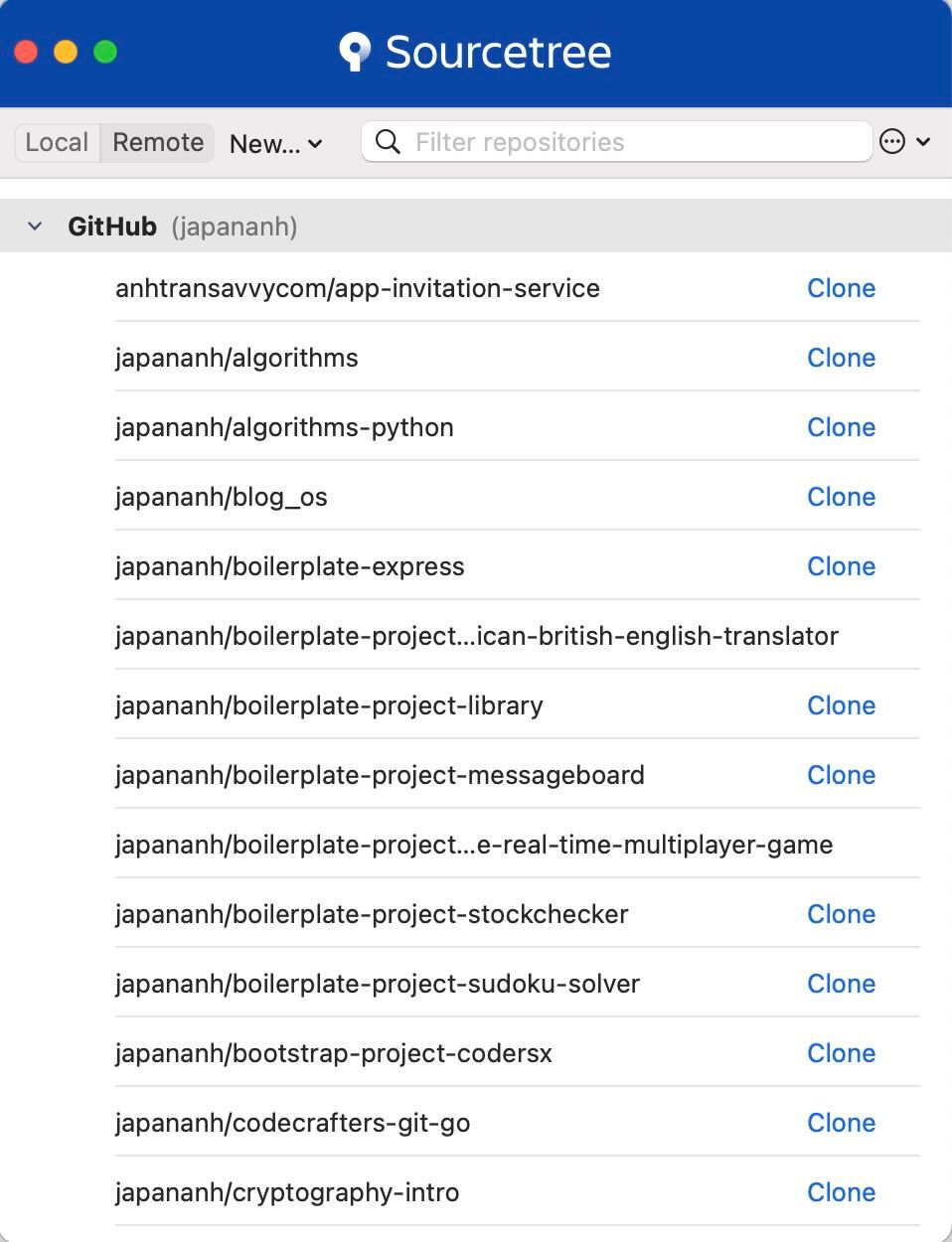Expand the chevron next to options icon

[923, 142]
